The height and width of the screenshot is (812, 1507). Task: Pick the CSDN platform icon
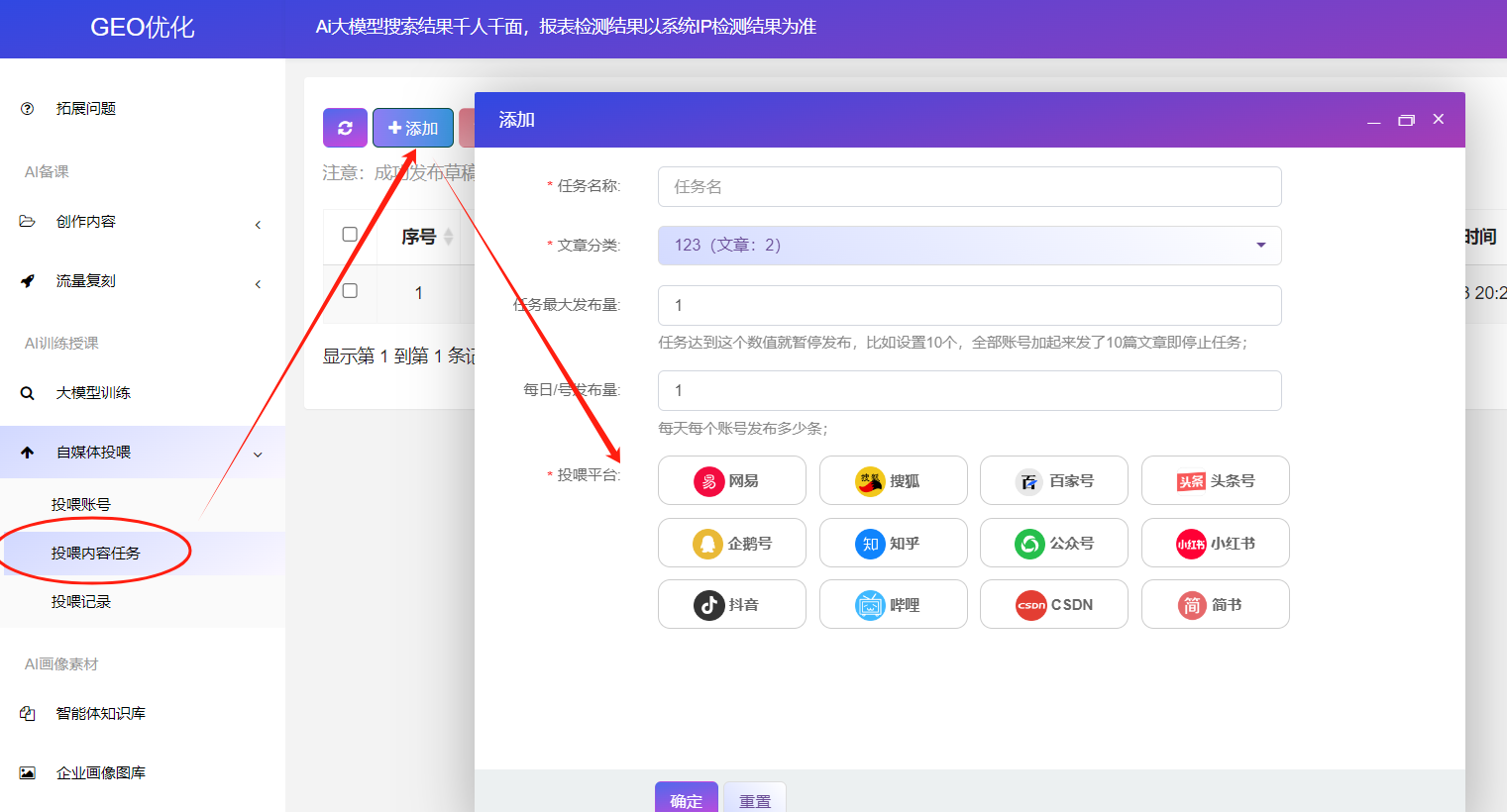(x=1053, y=604)
